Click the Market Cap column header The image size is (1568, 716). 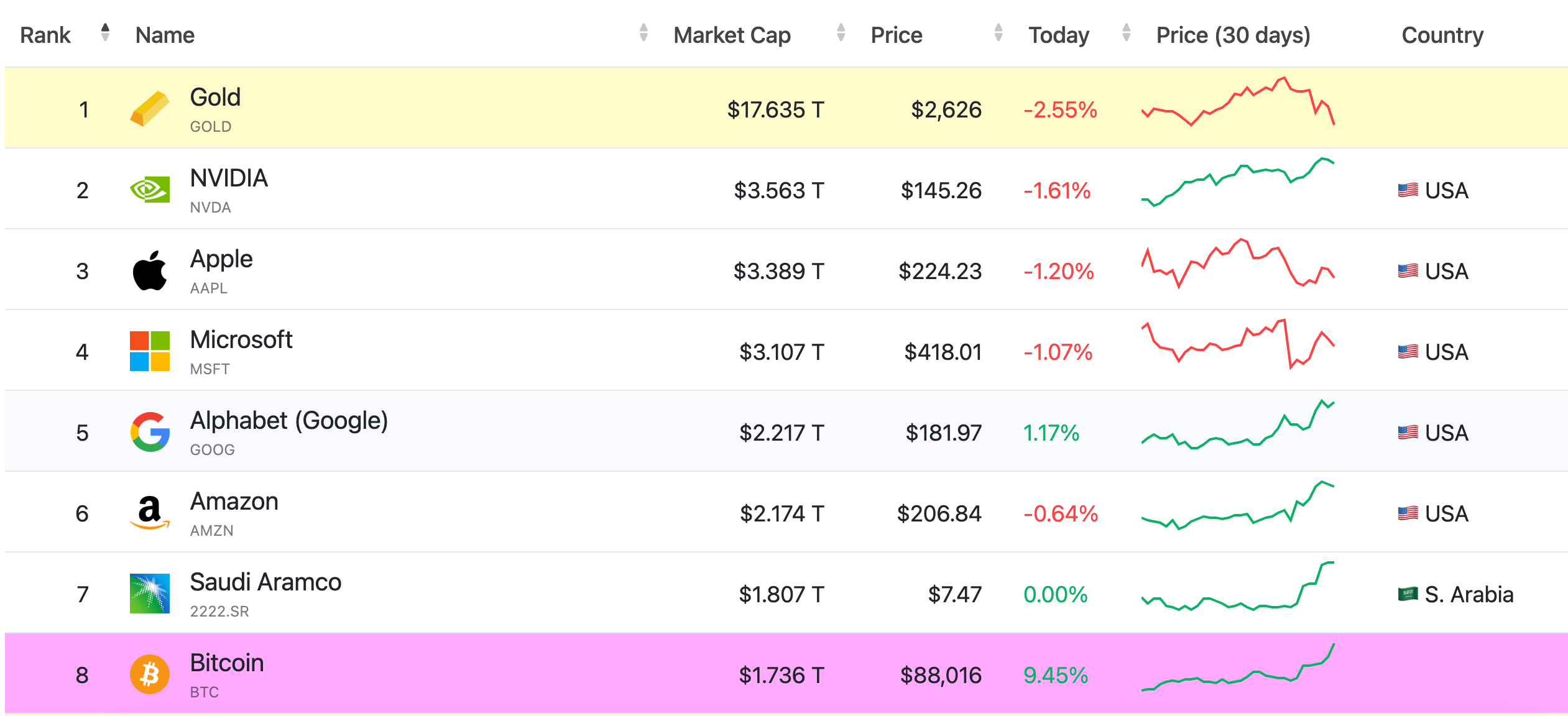[732, 35]
